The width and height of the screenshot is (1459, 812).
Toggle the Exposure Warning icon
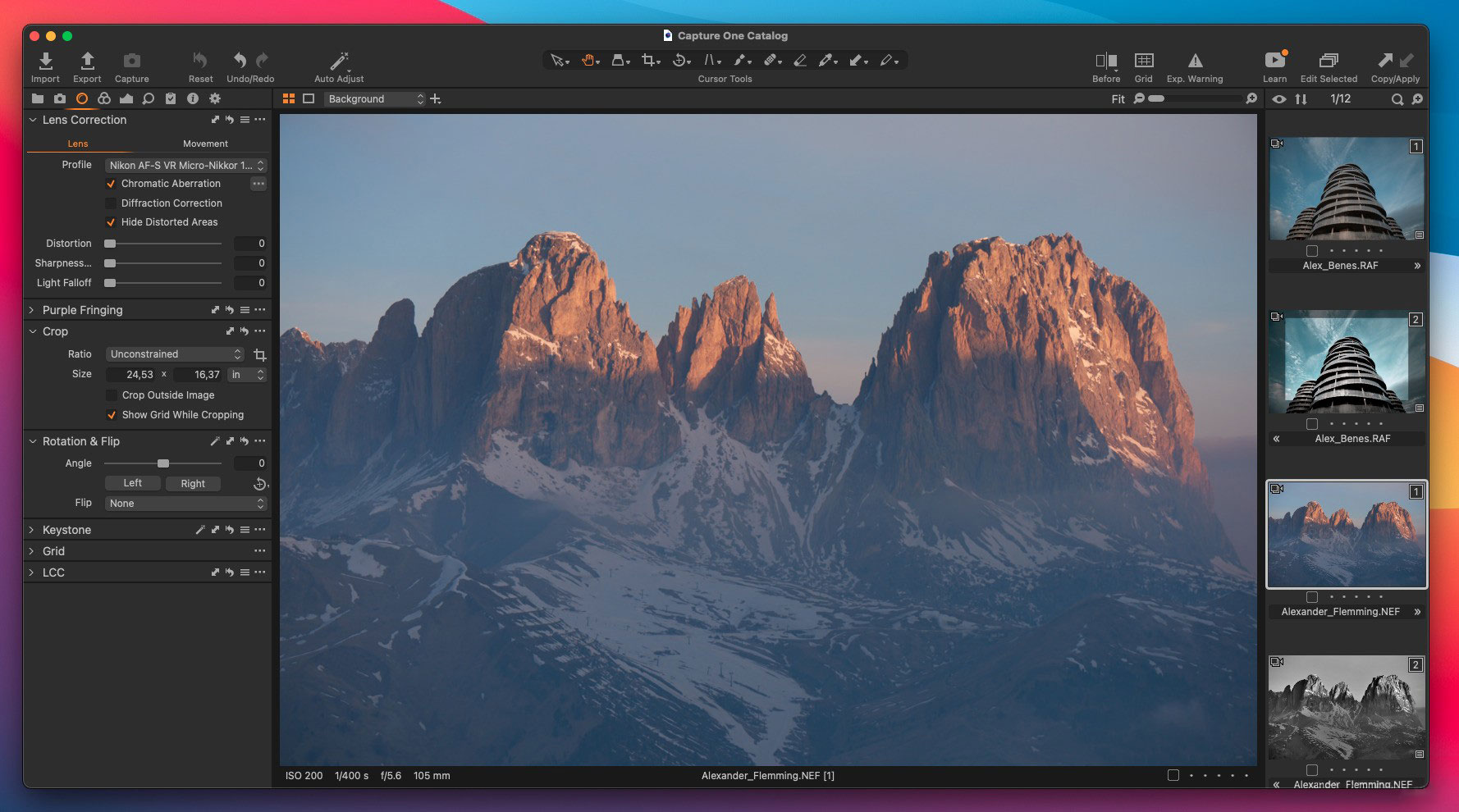tap(1195, 62)
